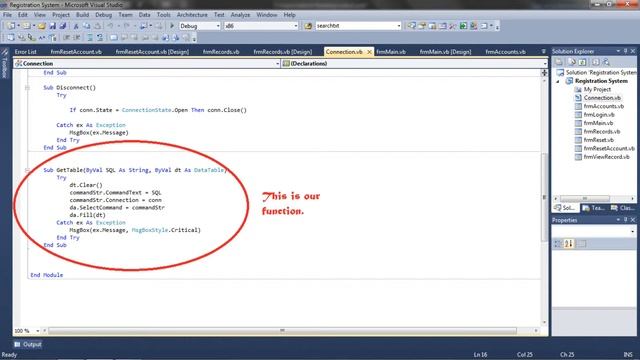The height and width of the screenshot is (360, 640).
Task: Collapse the Registration System project node
Action: (558, 81)
